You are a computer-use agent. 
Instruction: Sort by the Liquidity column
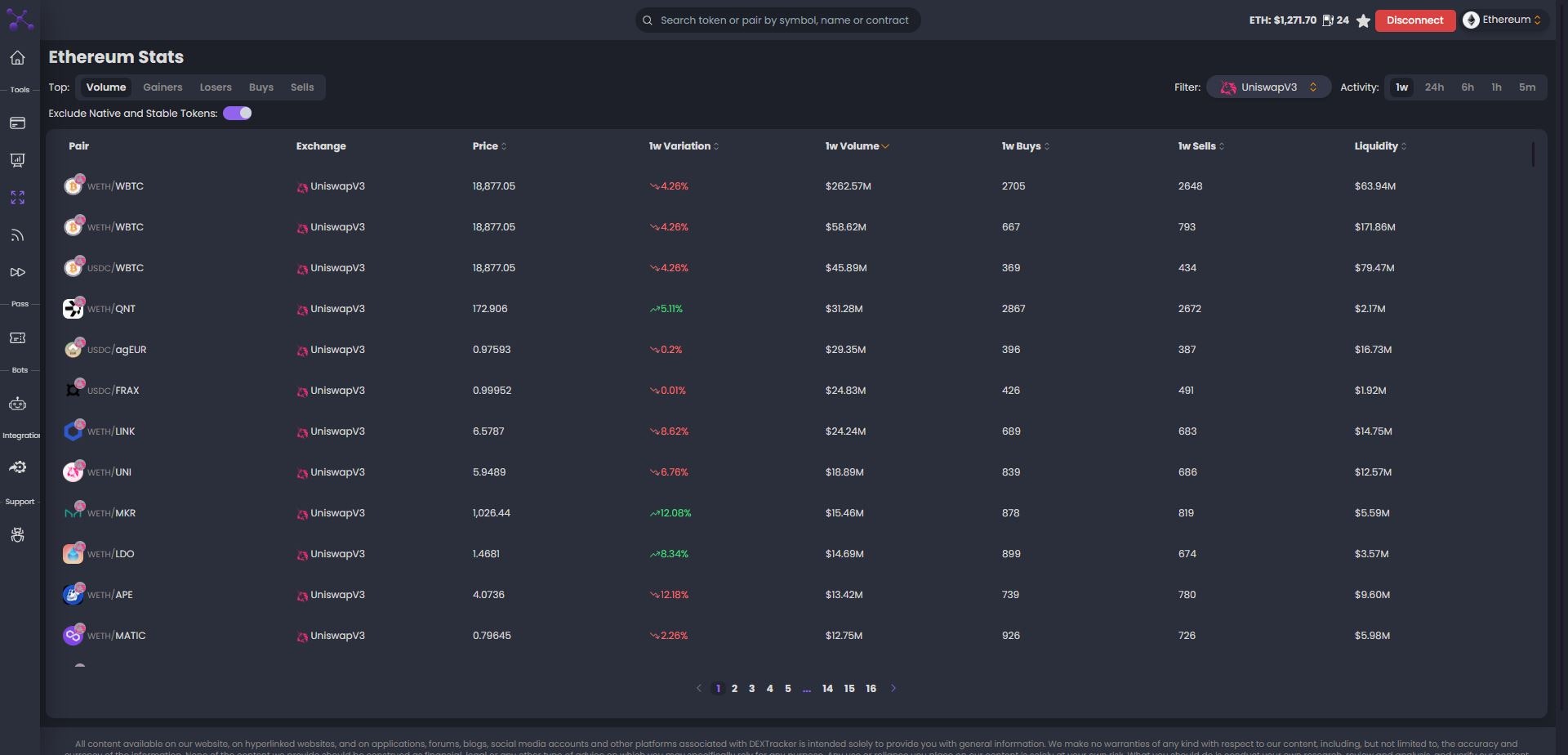tap(1380, 146)
